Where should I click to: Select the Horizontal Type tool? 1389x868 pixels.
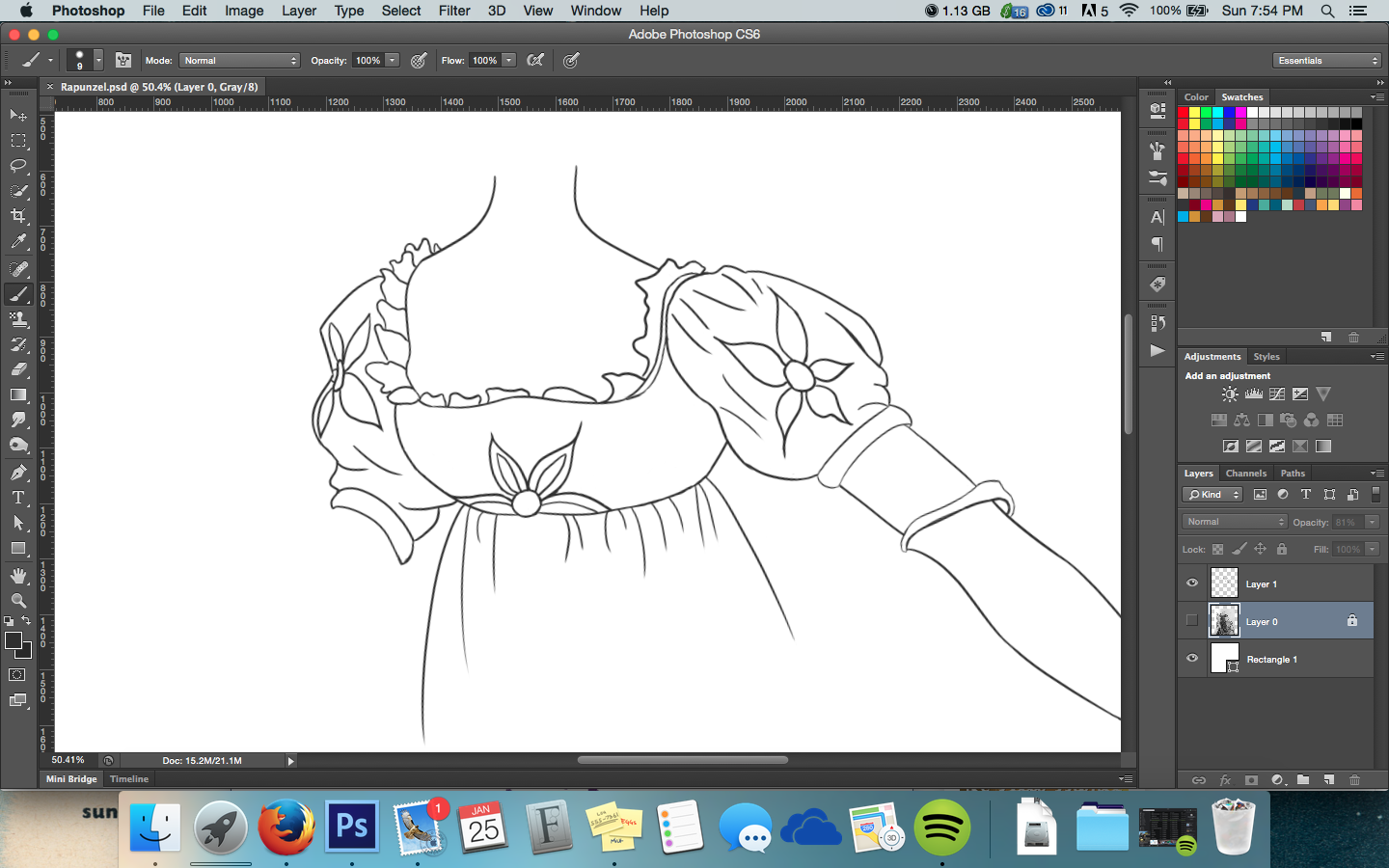18,498
